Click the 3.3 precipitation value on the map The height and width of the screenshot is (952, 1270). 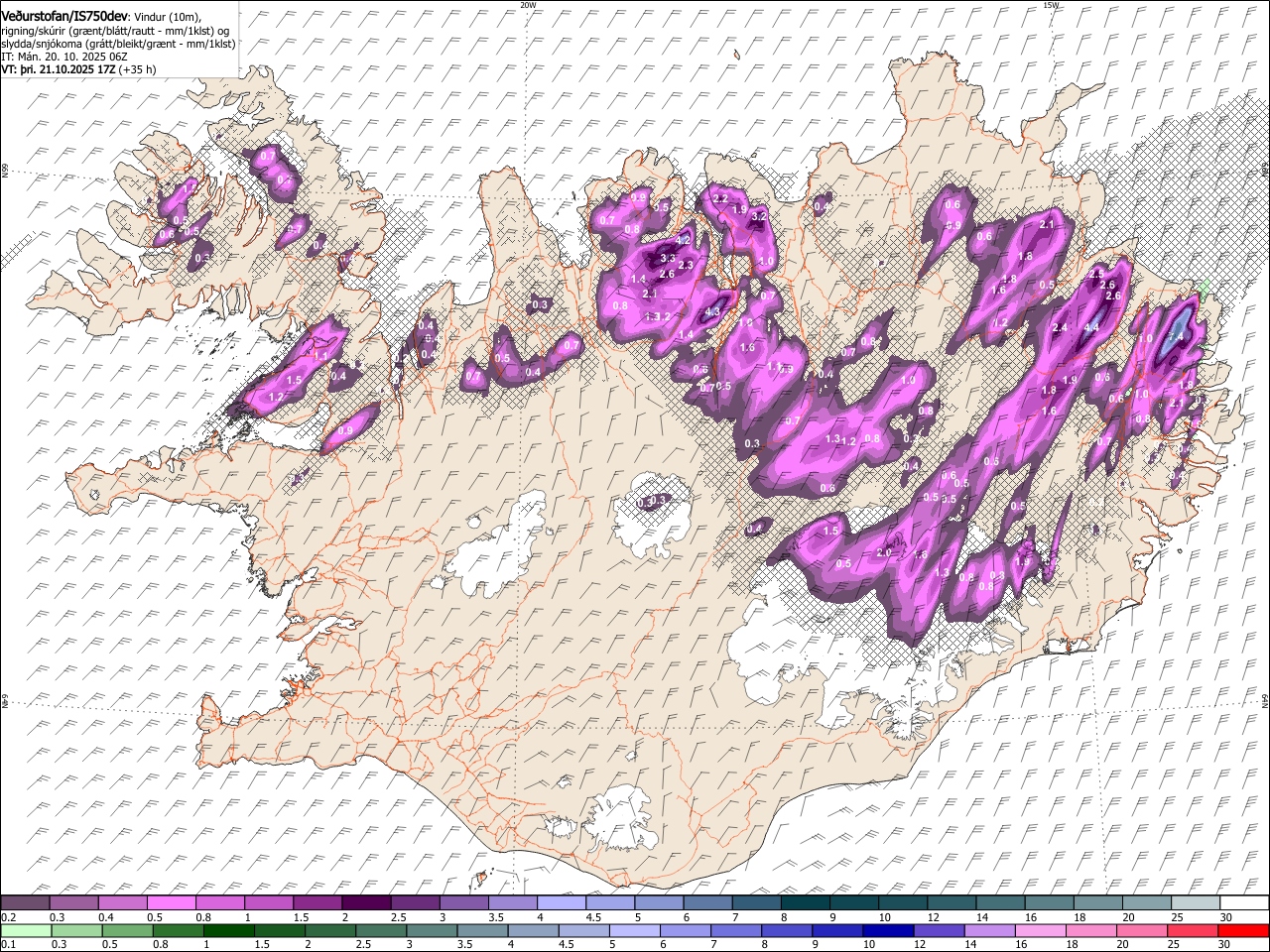point(667,258)
